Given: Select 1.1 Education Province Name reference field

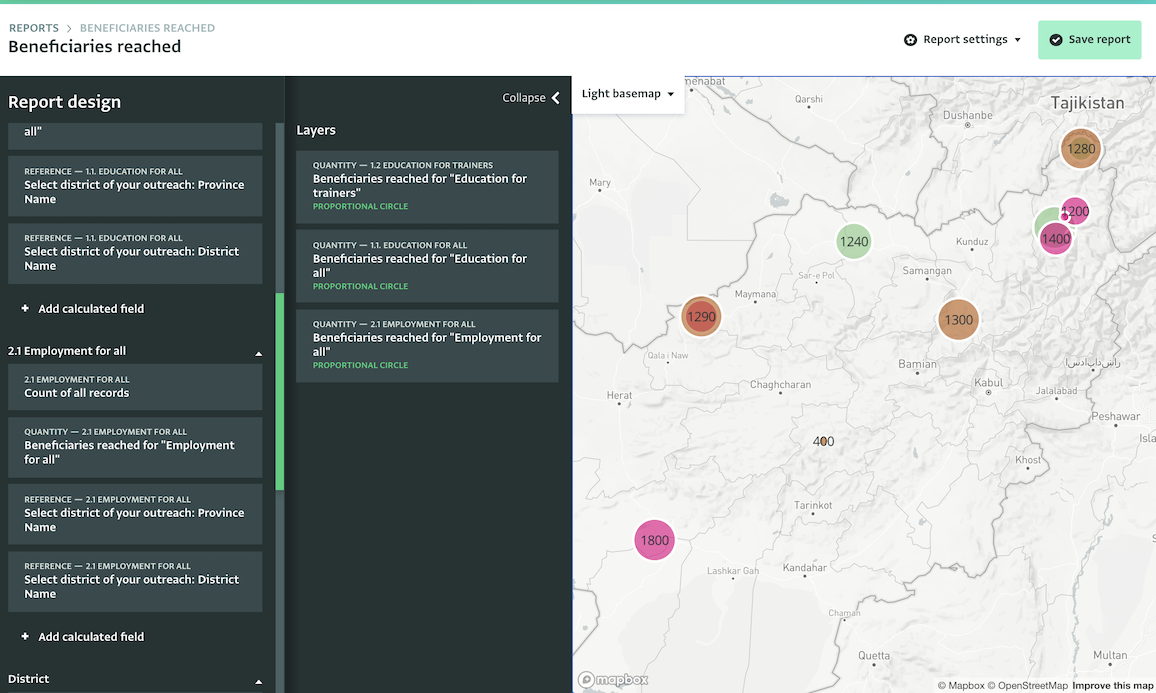Looking at the screenshot, I should pyautogui.click(x=135, y=186).
